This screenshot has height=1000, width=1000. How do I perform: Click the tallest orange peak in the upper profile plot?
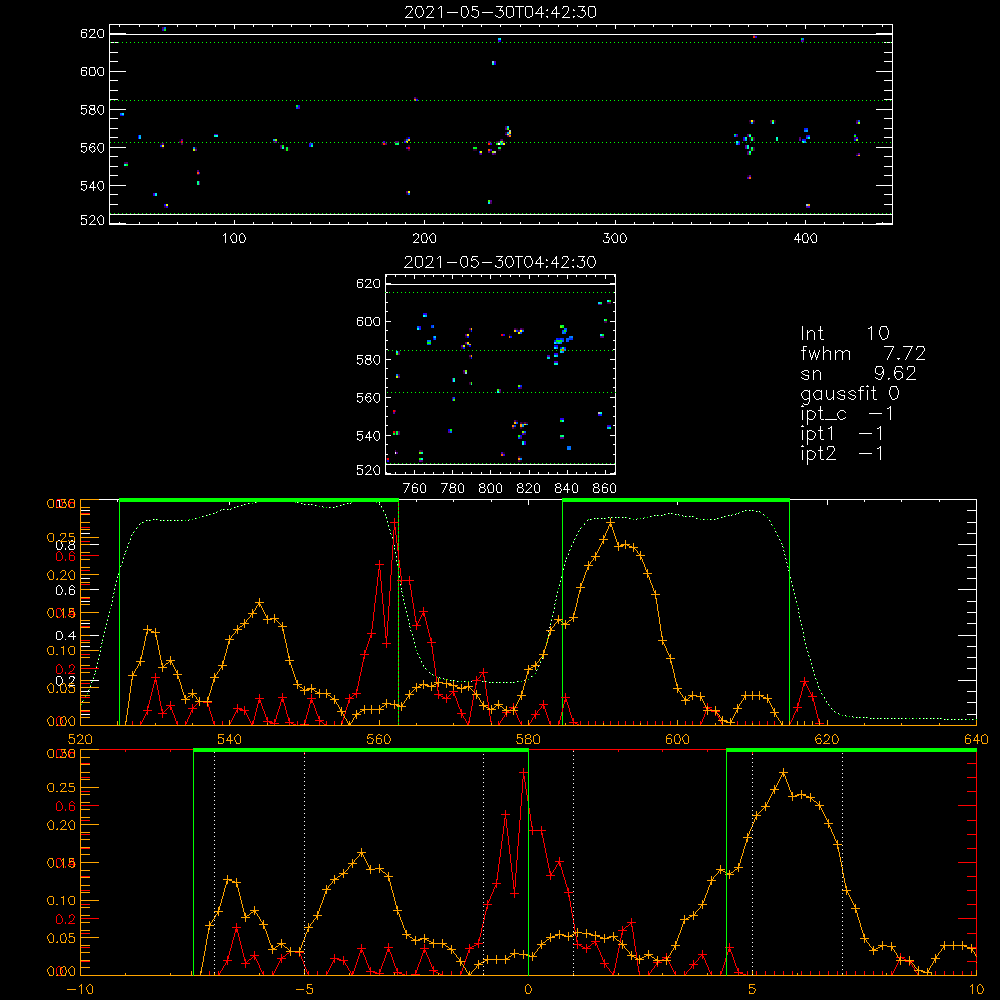tap(610, 522)
